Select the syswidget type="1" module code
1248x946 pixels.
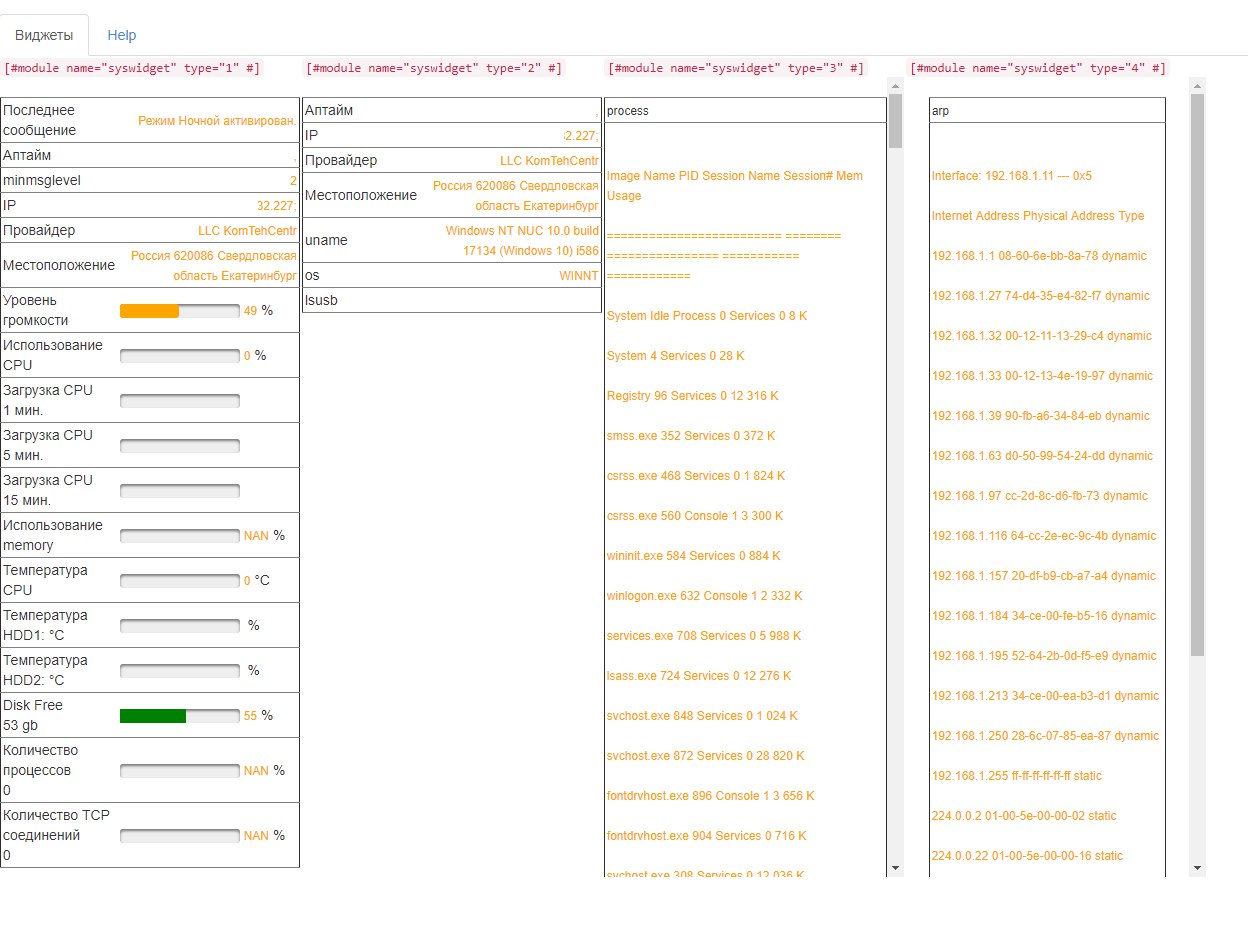point(133,68)
